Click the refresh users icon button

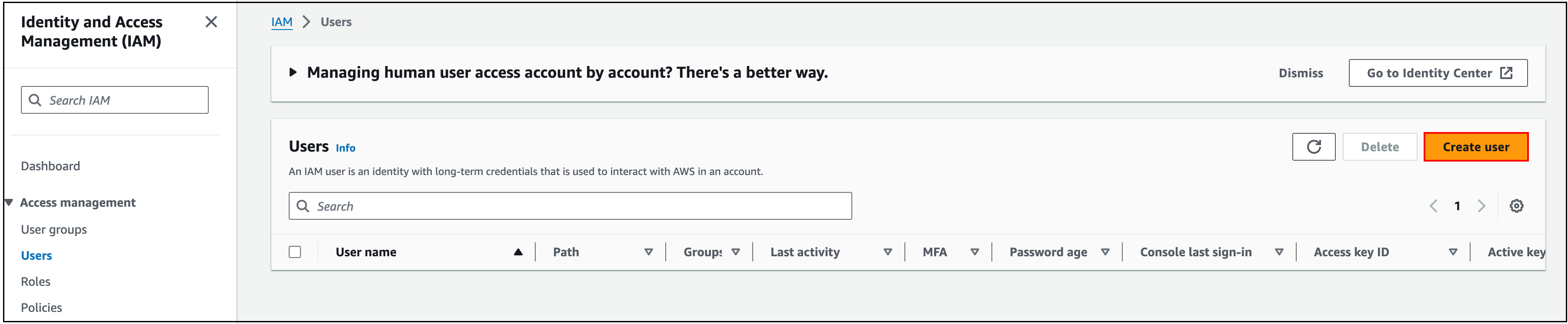pos(1313,146)
